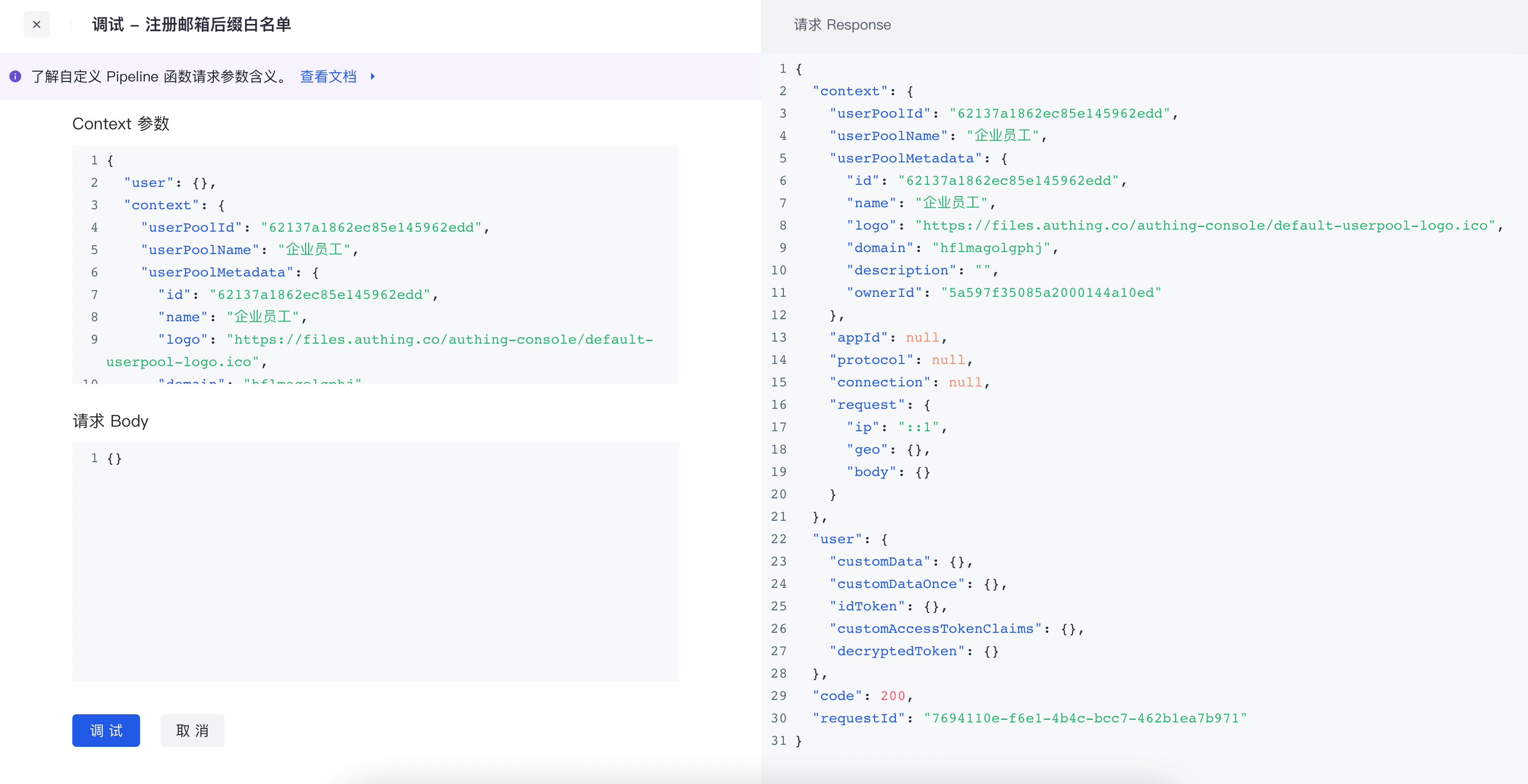Click the "ip" line in Response
This screenshot has width=1528, height=784.
tap(896, 427)
